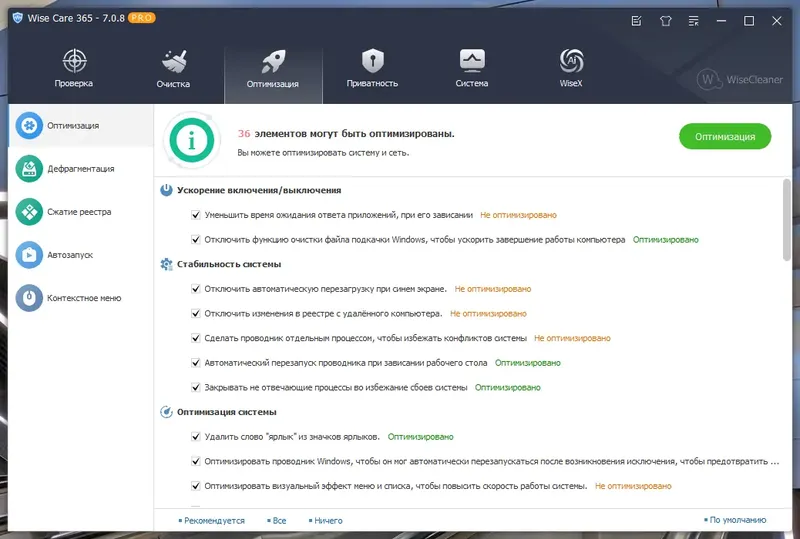Screen dimensions: 800x539
Task: Toggle Сделать проводник отдельным процессом checkbox
Action: (195, 338)
